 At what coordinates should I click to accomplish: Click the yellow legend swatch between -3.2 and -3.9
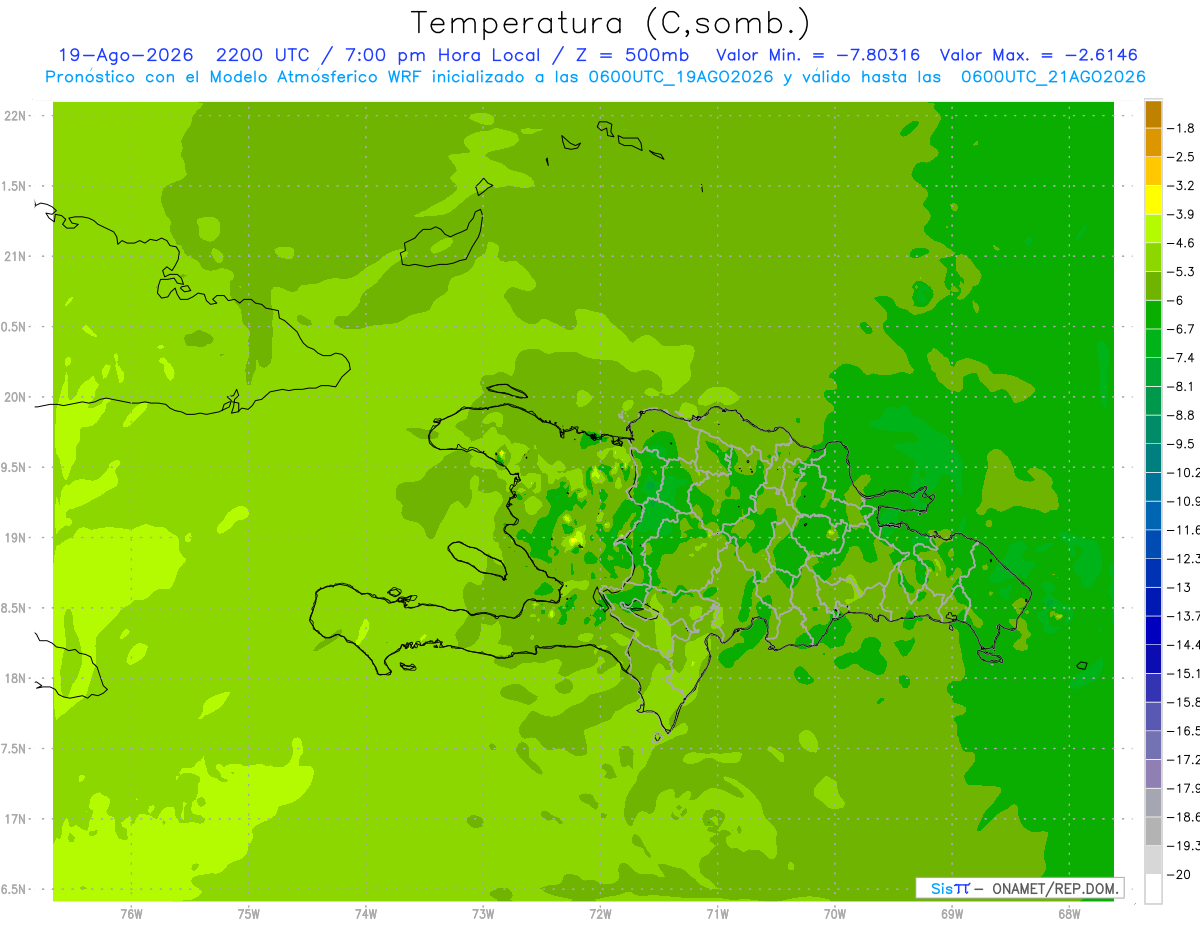pos(1153,200)
